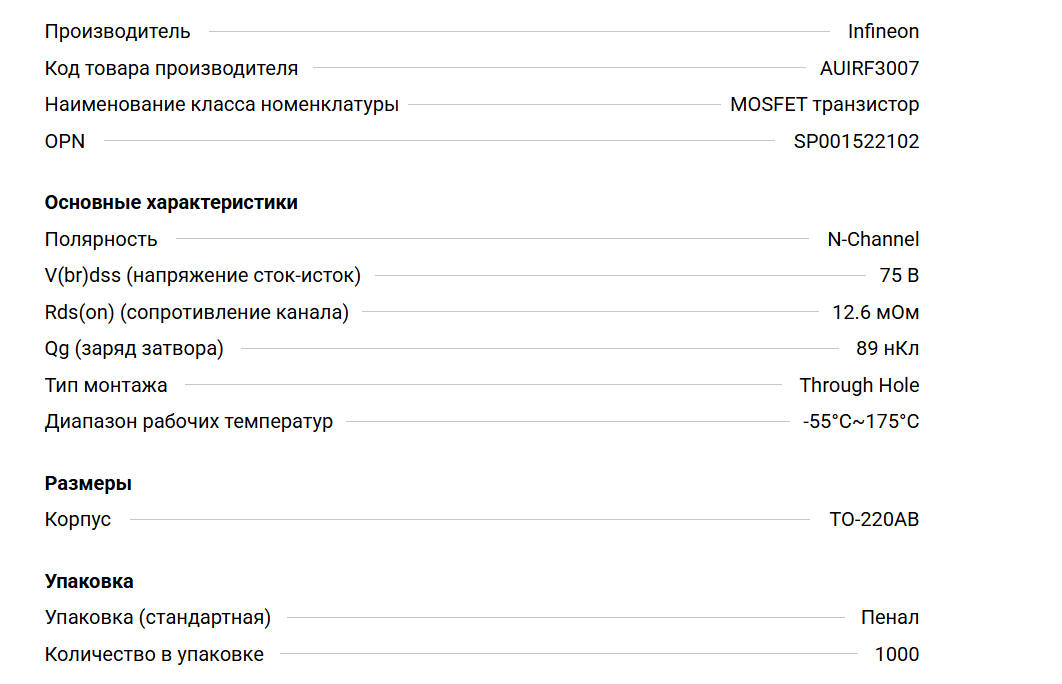Image resolution: width=1062 pixels, height=684 pixels.
Task: Click the Infineon manufacturer value
Action: tap(883, 31)
